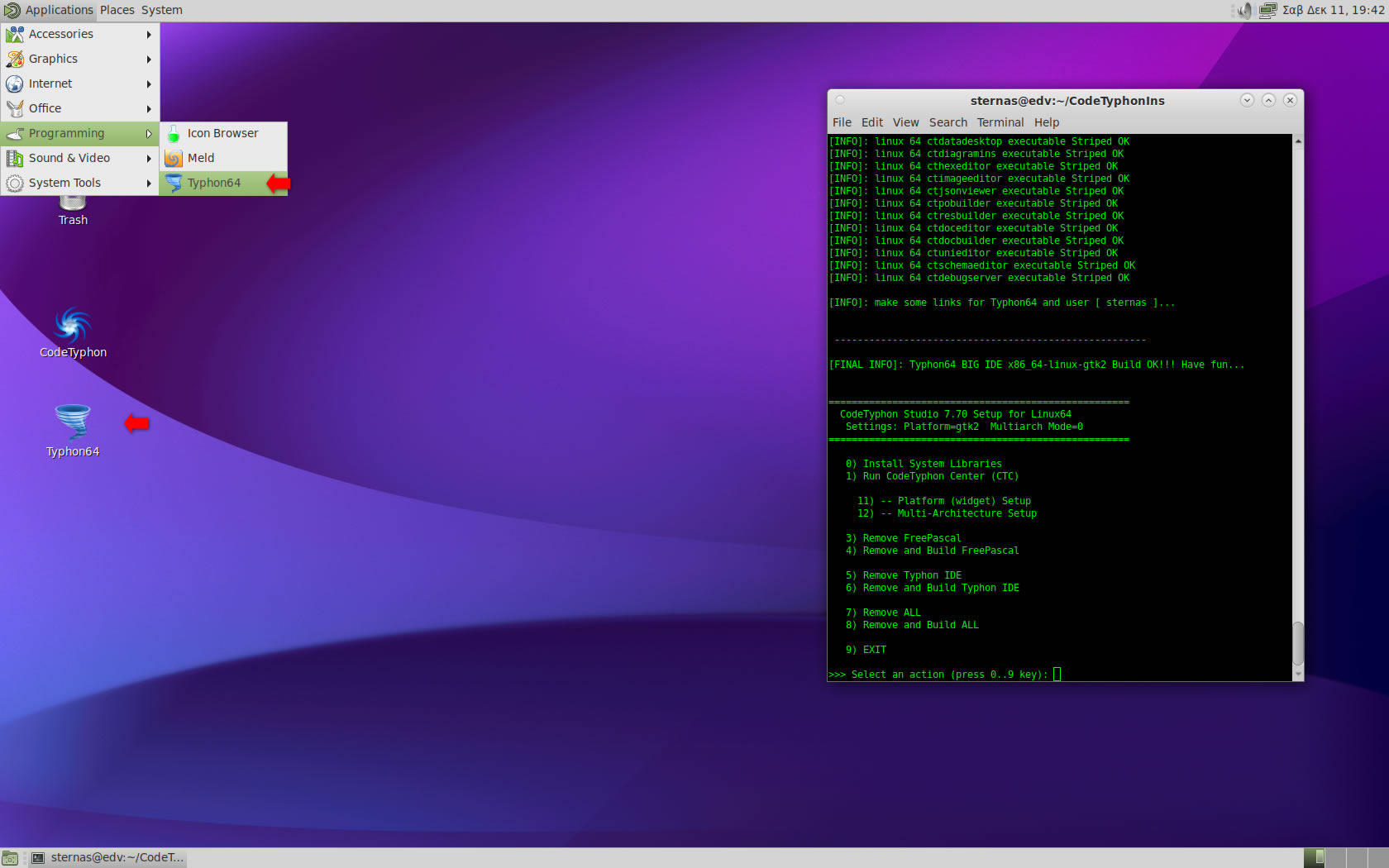This screenshot has width=1389, height=868.
Task: Open the Terminal menu in menubar
Action: tap(1000, 122)
